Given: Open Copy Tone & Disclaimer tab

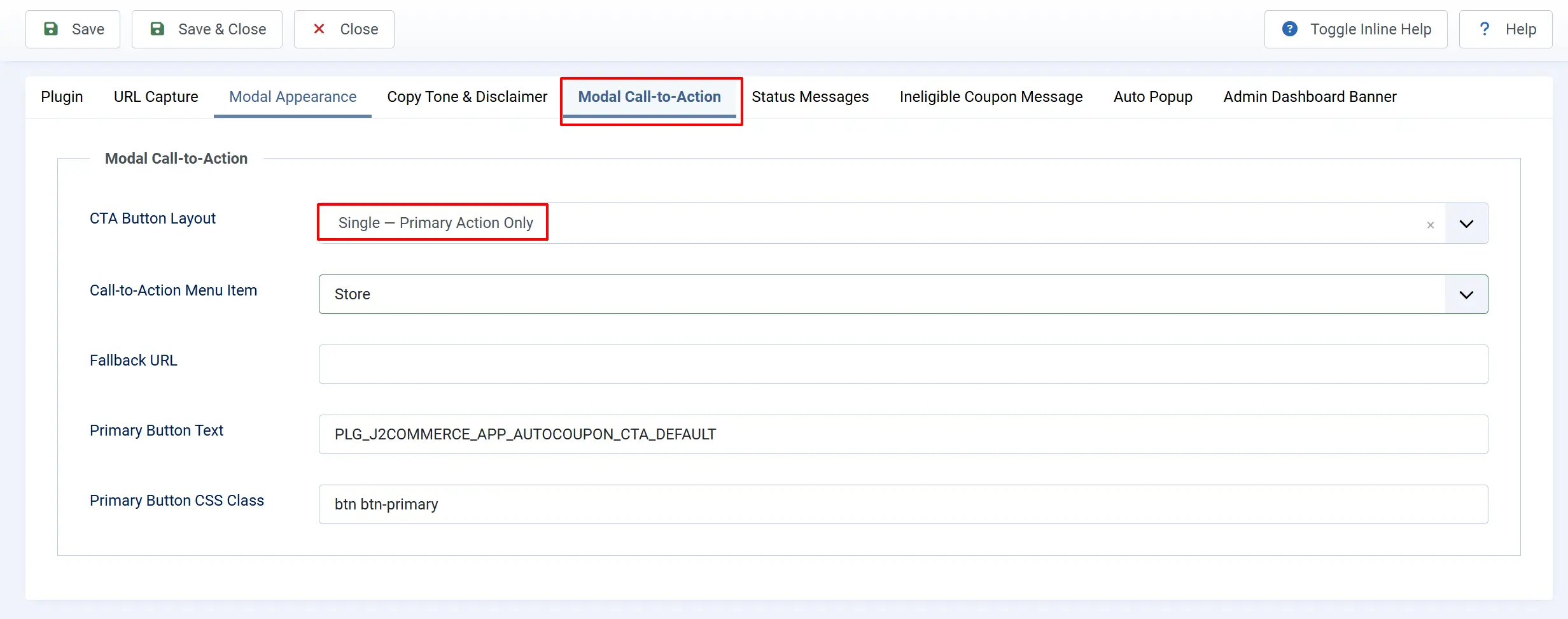Looking at the screenshot, I should tap(467, 97).
